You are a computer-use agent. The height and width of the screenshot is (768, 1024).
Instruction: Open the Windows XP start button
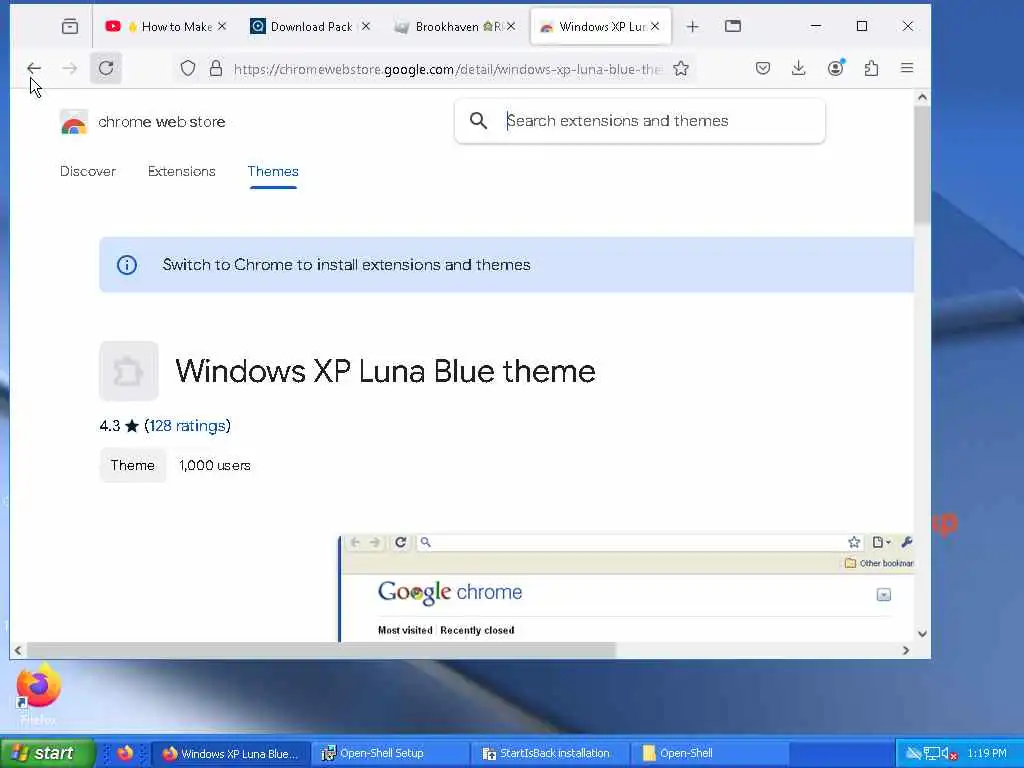[47, 753]
